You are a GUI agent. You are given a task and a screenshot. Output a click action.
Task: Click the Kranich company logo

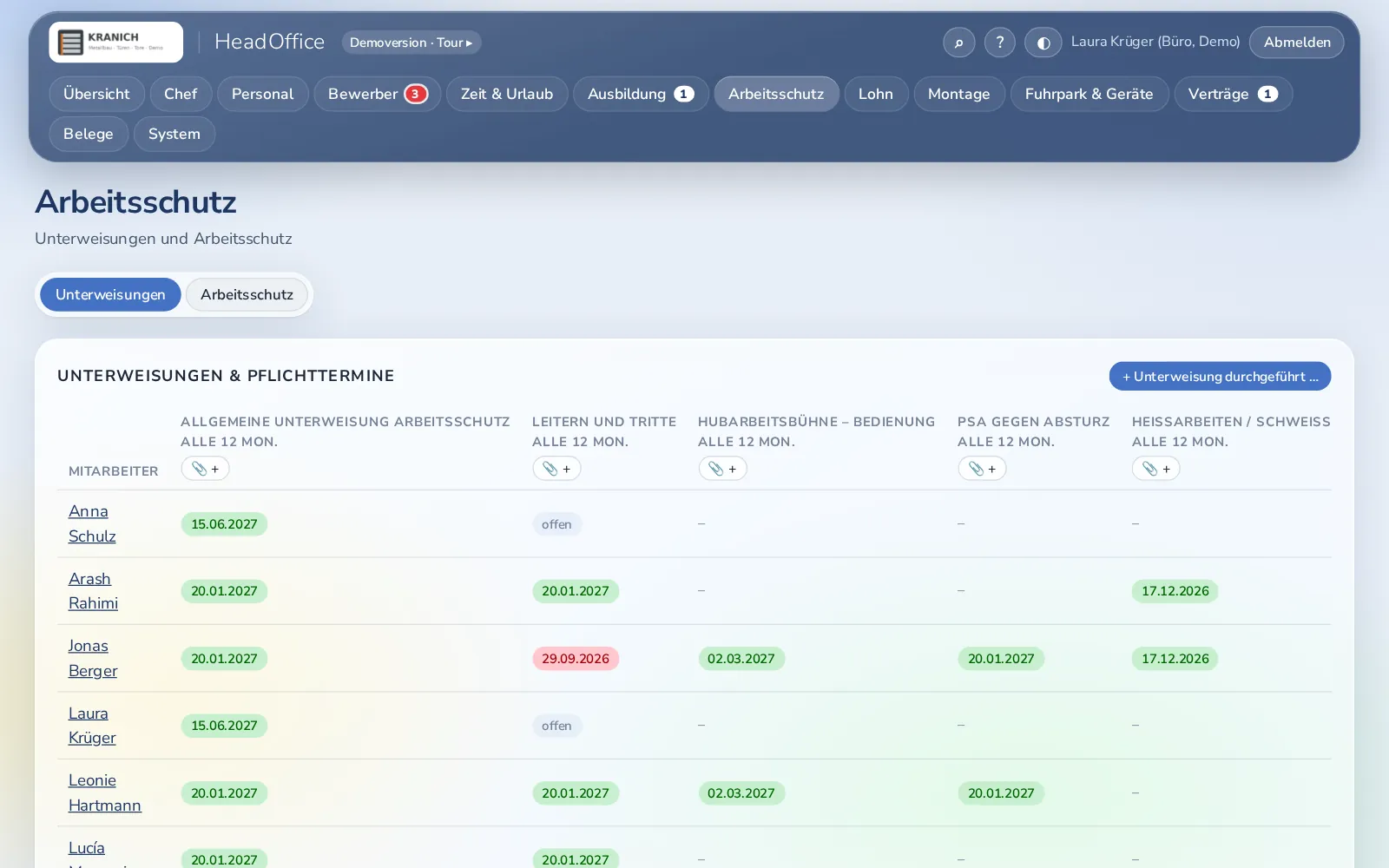click(x=115, y=42)
